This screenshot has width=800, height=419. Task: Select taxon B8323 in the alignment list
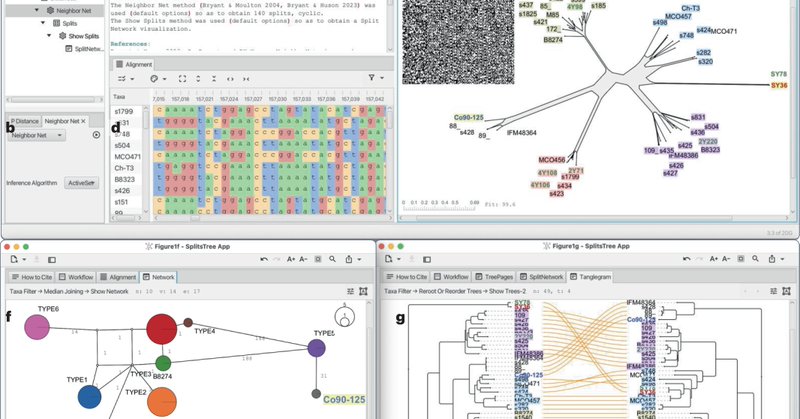(124, 179)
